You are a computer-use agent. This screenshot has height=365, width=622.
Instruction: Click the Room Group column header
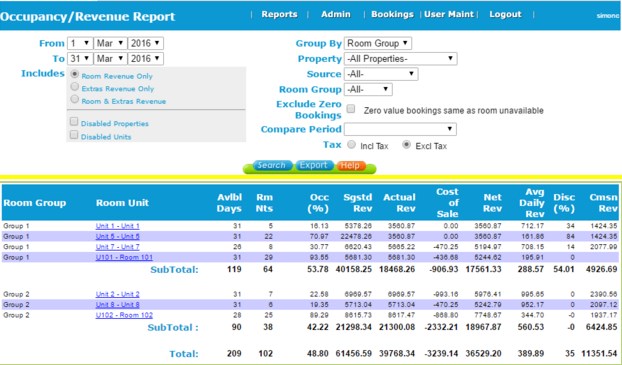point(35,203)
